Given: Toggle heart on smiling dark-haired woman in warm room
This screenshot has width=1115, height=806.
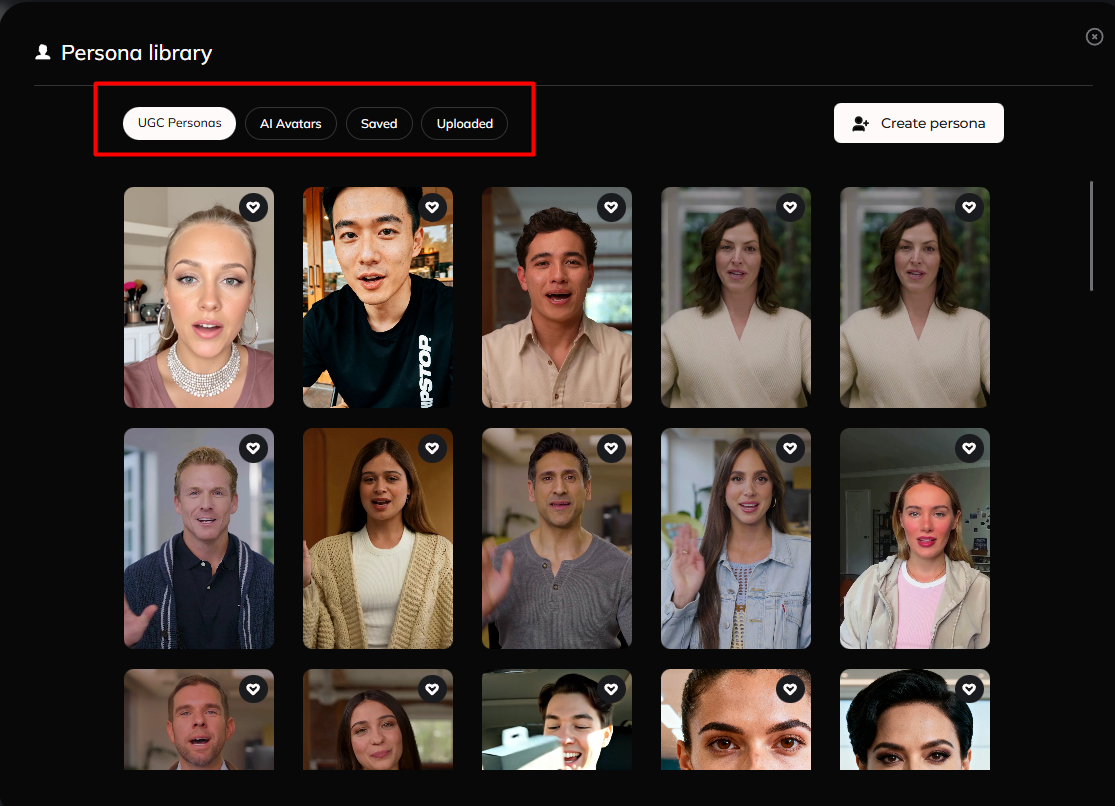Looking at the screenshot, I should click(x=432, y=689).
